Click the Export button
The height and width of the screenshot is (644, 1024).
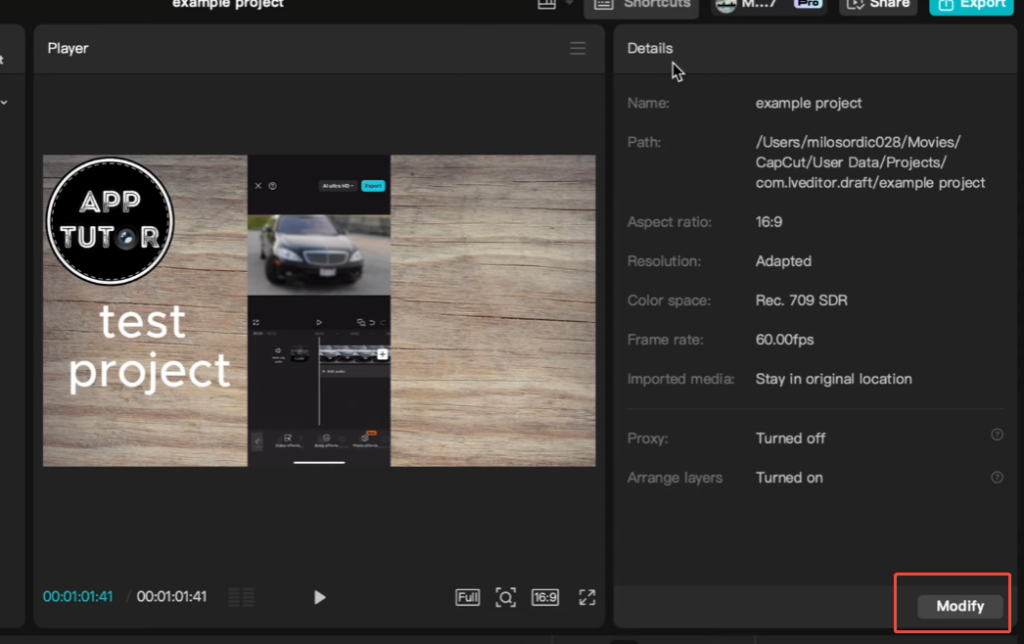click(x=970, y=6)
